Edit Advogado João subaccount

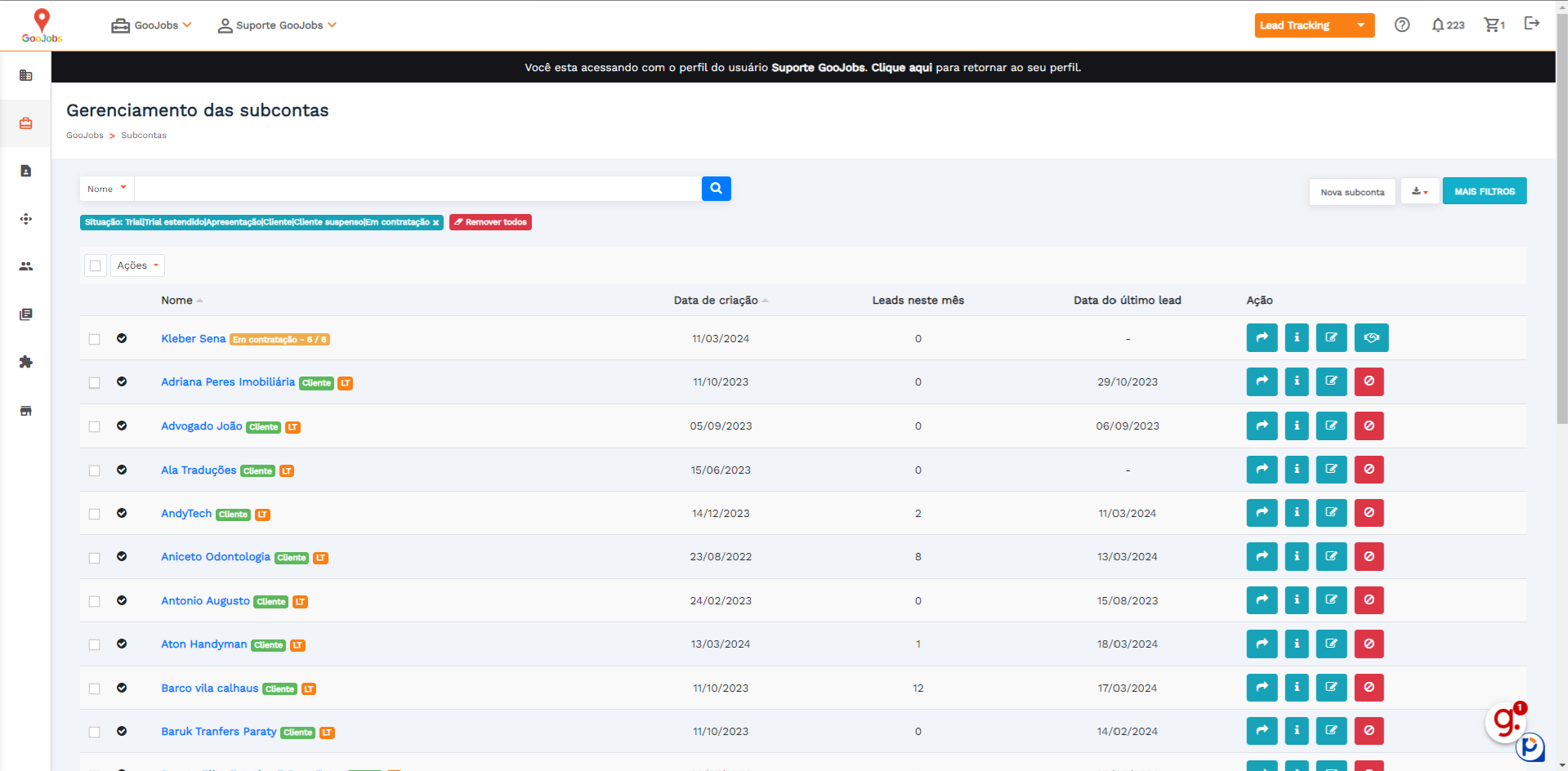pyautogui.click(x=1331, y=426)
